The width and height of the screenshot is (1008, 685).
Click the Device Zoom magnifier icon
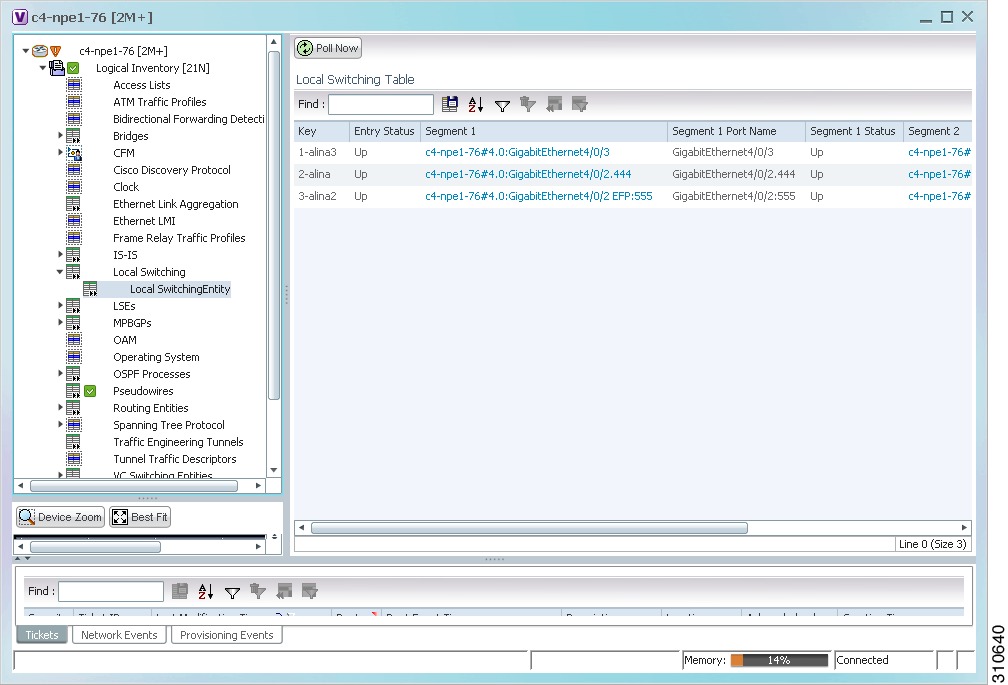(26, 517)
